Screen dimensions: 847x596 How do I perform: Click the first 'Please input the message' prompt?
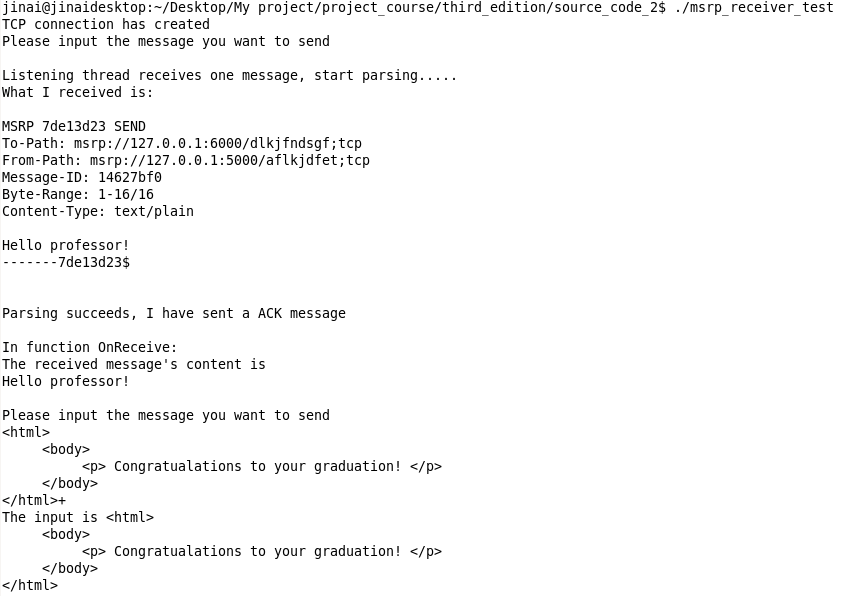click(x=166, y=42)
